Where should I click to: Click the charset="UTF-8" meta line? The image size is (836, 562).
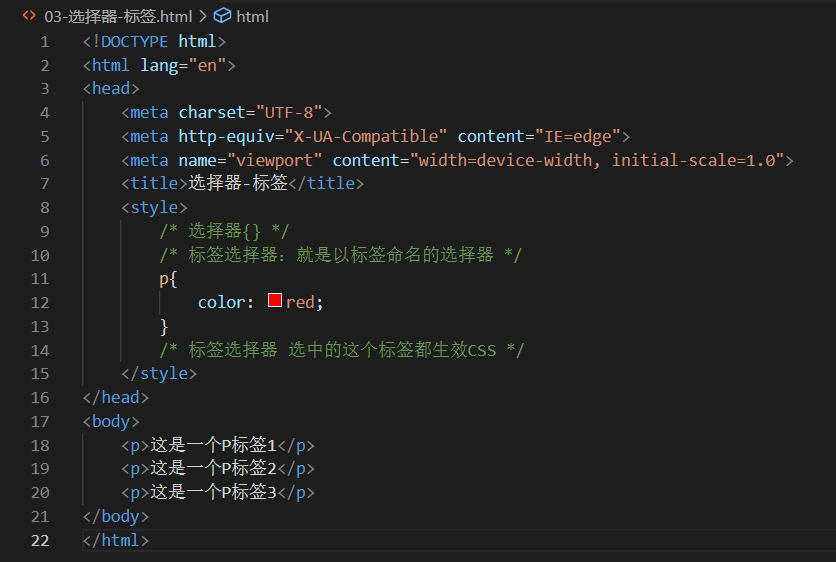[x=227, y=113]
